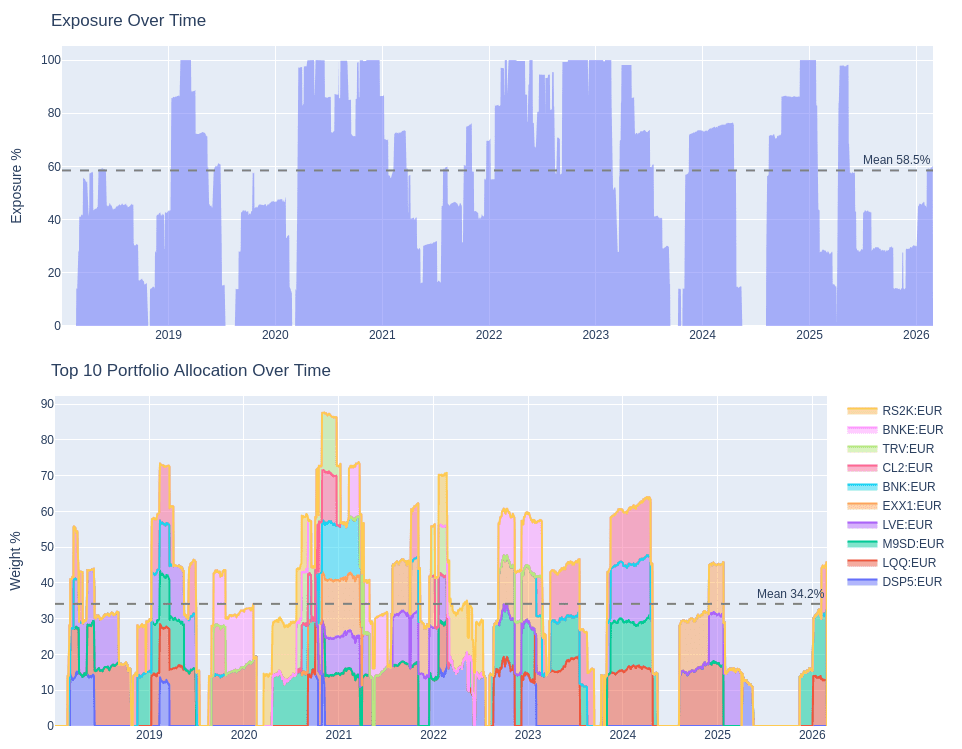This screenshot has height=749, width=962.
Task: Click the Exposure Over Time title
Action: tap(128, 20)
